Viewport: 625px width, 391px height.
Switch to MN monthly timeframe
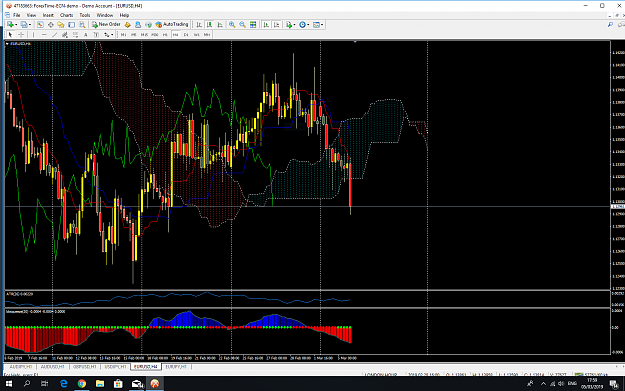point(207,35)
